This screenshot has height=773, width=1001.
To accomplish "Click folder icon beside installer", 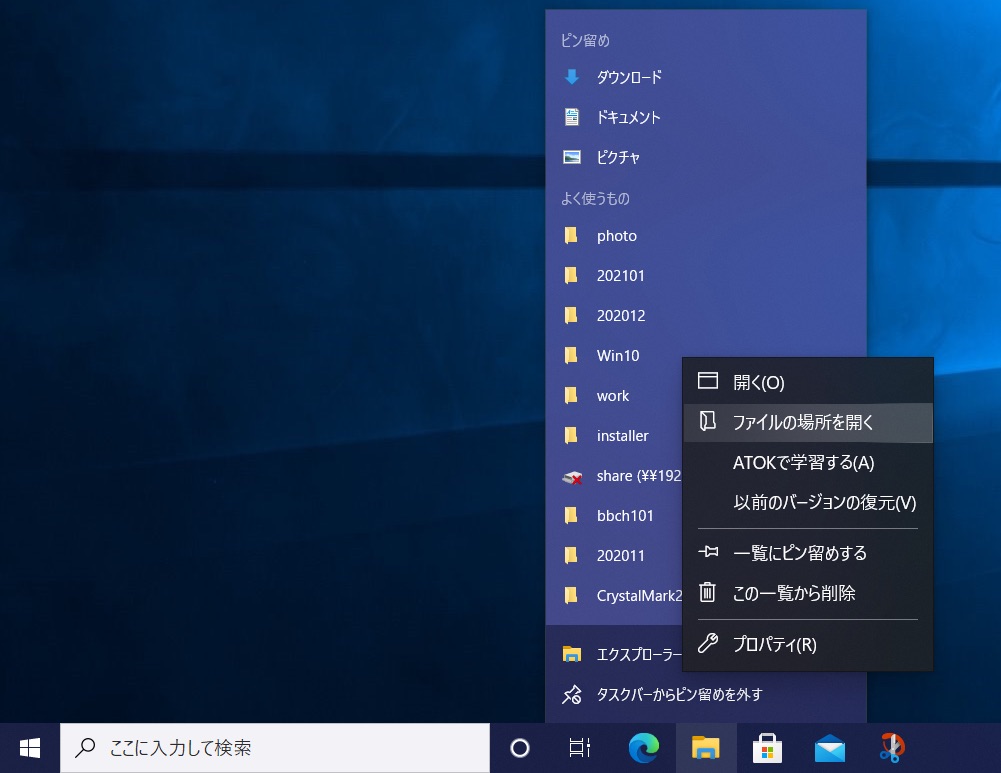I will [x=571, y=435].
